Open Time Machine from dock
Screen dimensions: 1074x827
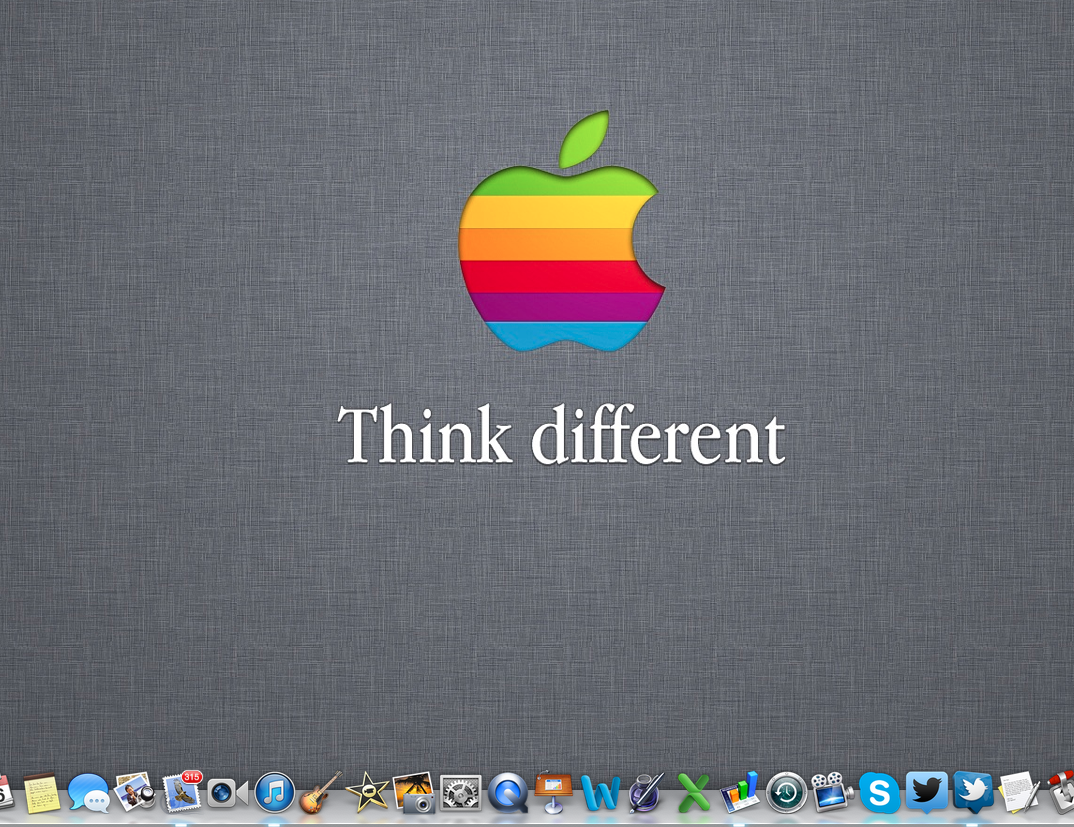[x=786, y=793]
